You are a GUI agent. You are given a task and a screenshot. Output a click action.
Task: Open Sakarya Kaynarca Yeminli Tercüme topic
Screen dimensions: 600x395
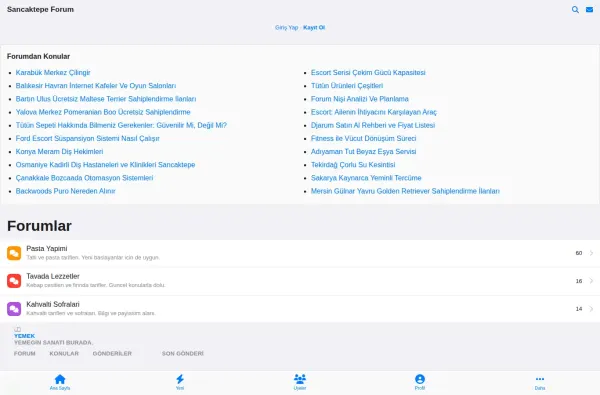366,178
